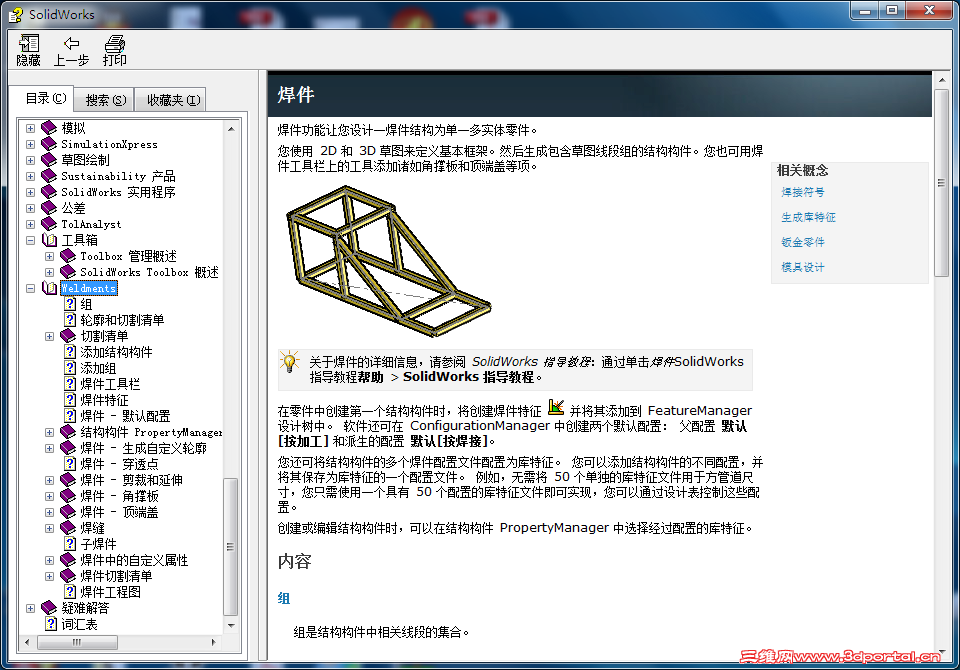
Task: Click the content pane vertical scrollbar thumb
Action: [x=941, y=183]
